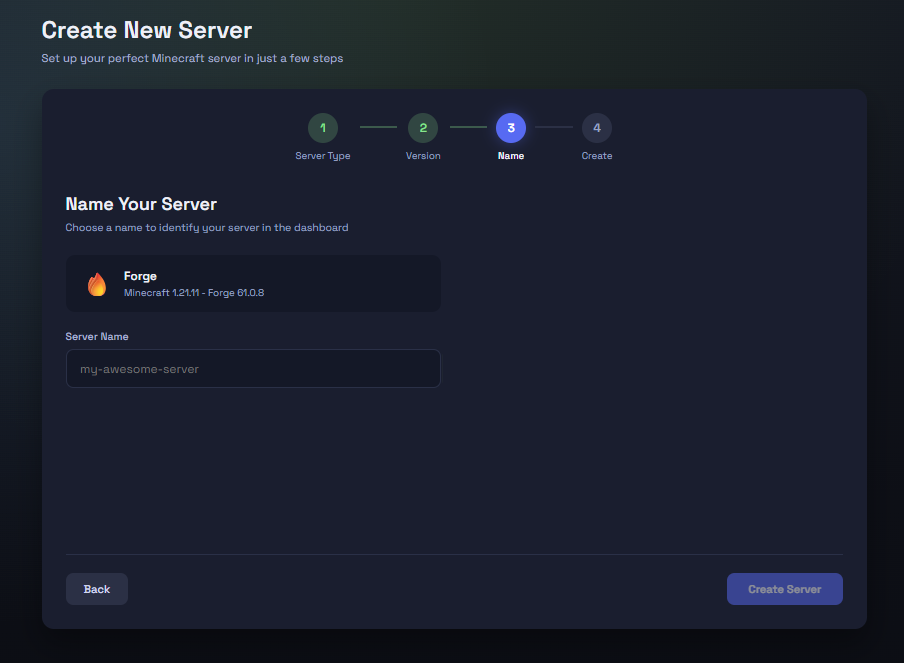Click the Create New Server page title
The width and height of the screenshot is (904, 663).
point(146,30)
